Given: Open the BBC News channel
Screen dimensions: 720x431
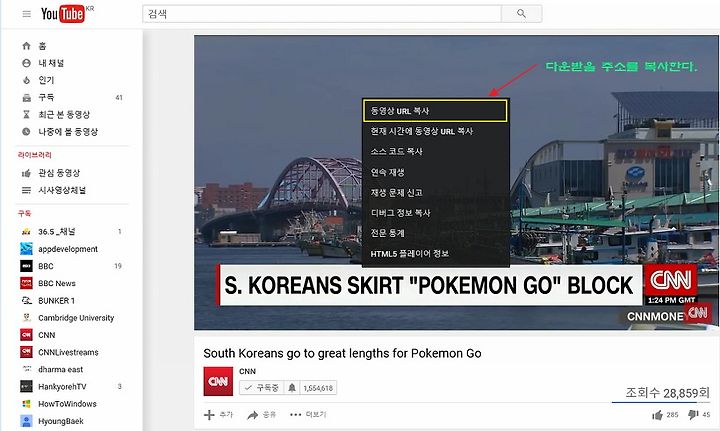Looking at the screenshot, I should coord(57,283).
